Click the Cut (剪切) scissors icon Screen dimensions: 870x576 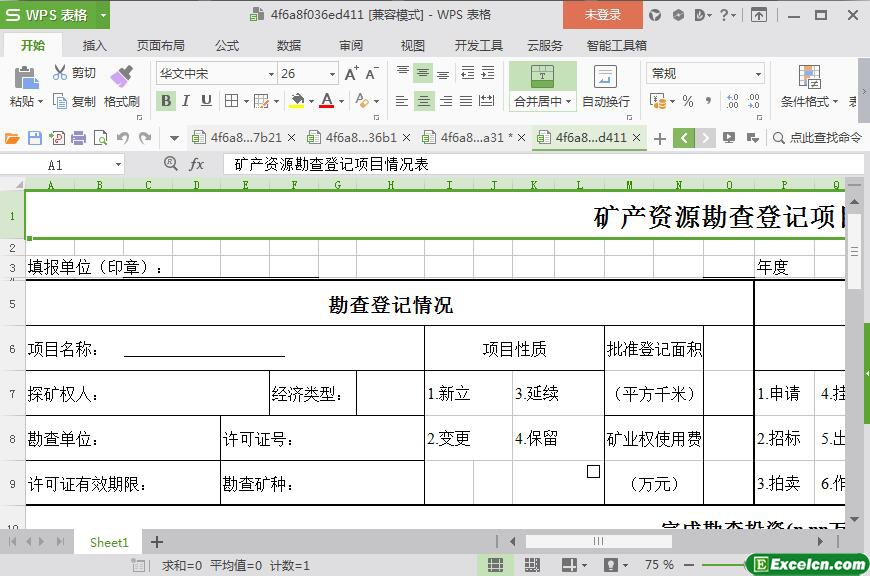click(x=60, y=73)
